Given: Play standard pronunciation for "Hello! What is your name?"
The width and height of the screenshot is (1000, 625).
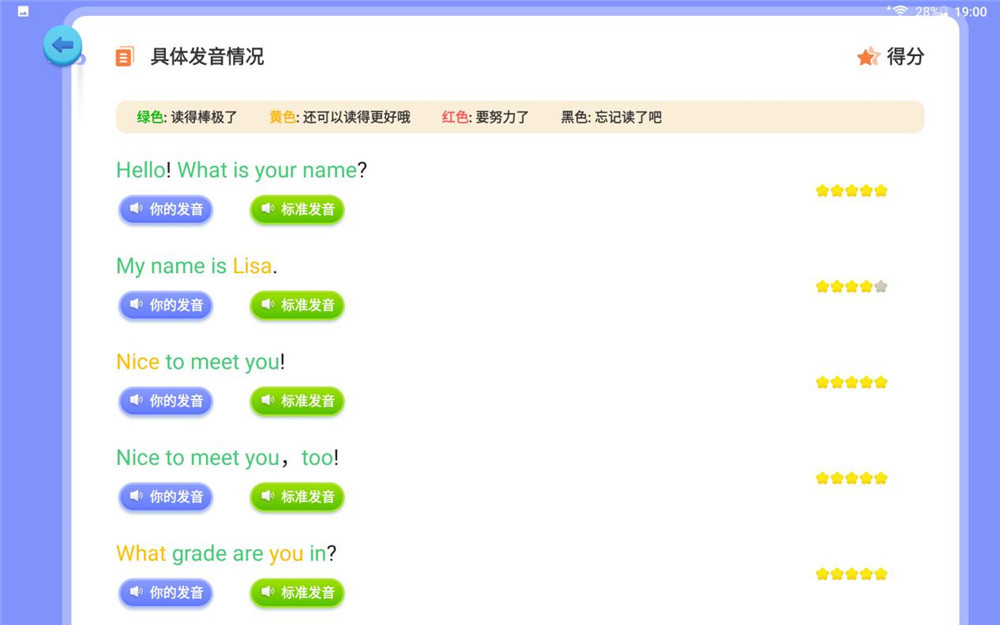Looking at the screenshot, I should pyautogui.click(x=297, y=210).
